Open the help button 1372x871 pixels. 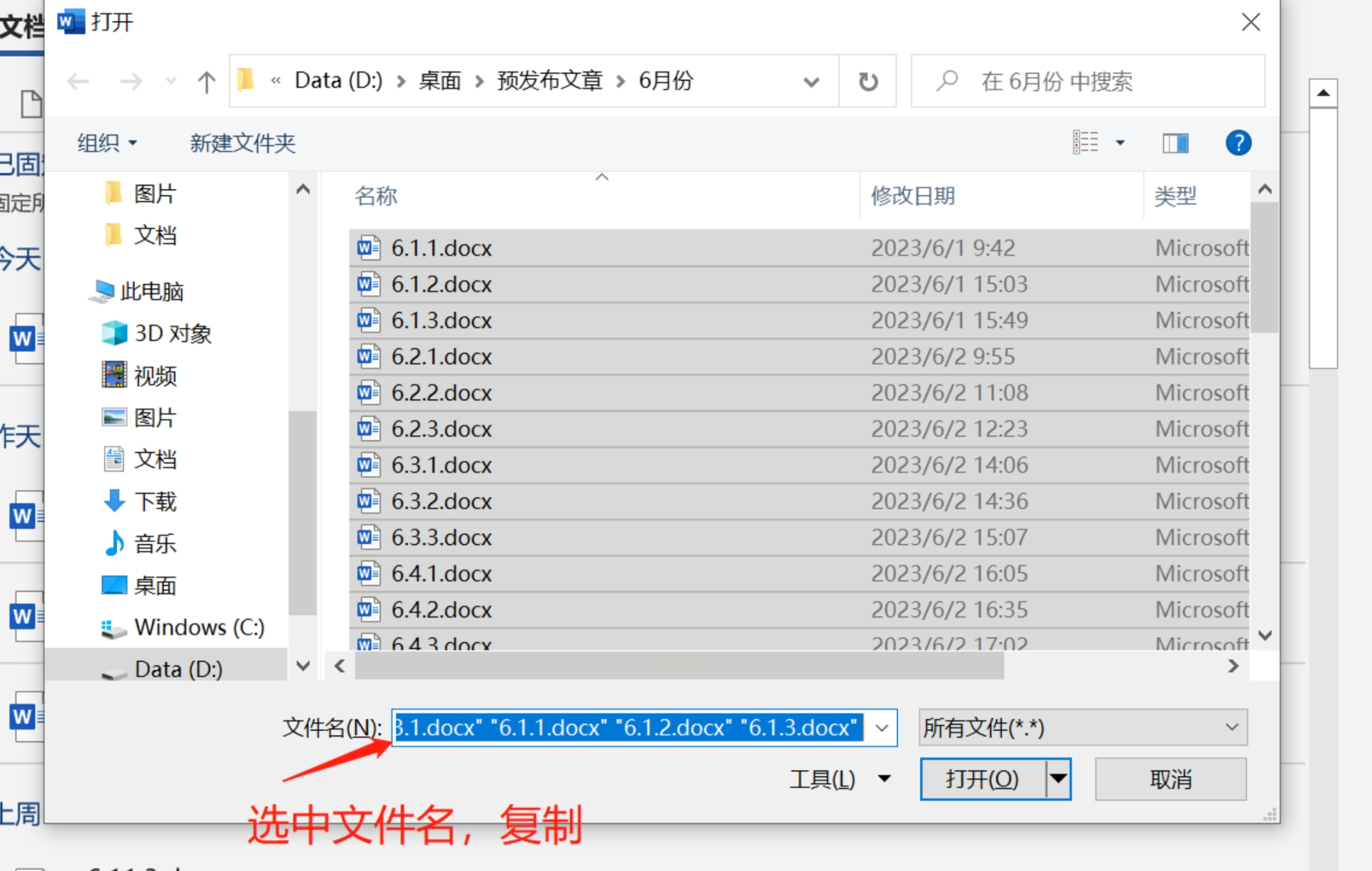pos(1238,143)
